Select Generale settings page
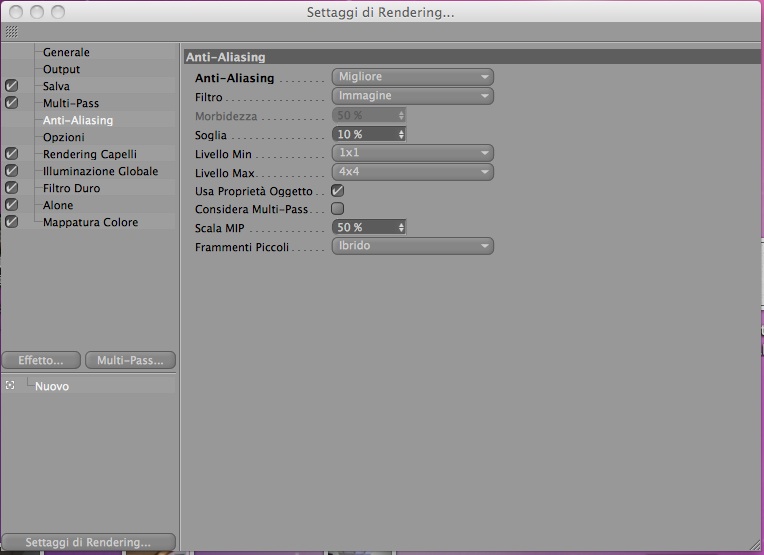 66,52
